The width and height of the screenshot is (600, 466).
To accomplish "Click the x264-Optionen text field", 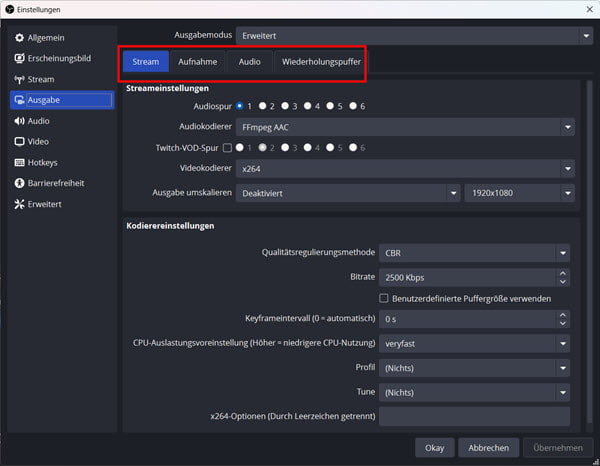I will point(474,416).
